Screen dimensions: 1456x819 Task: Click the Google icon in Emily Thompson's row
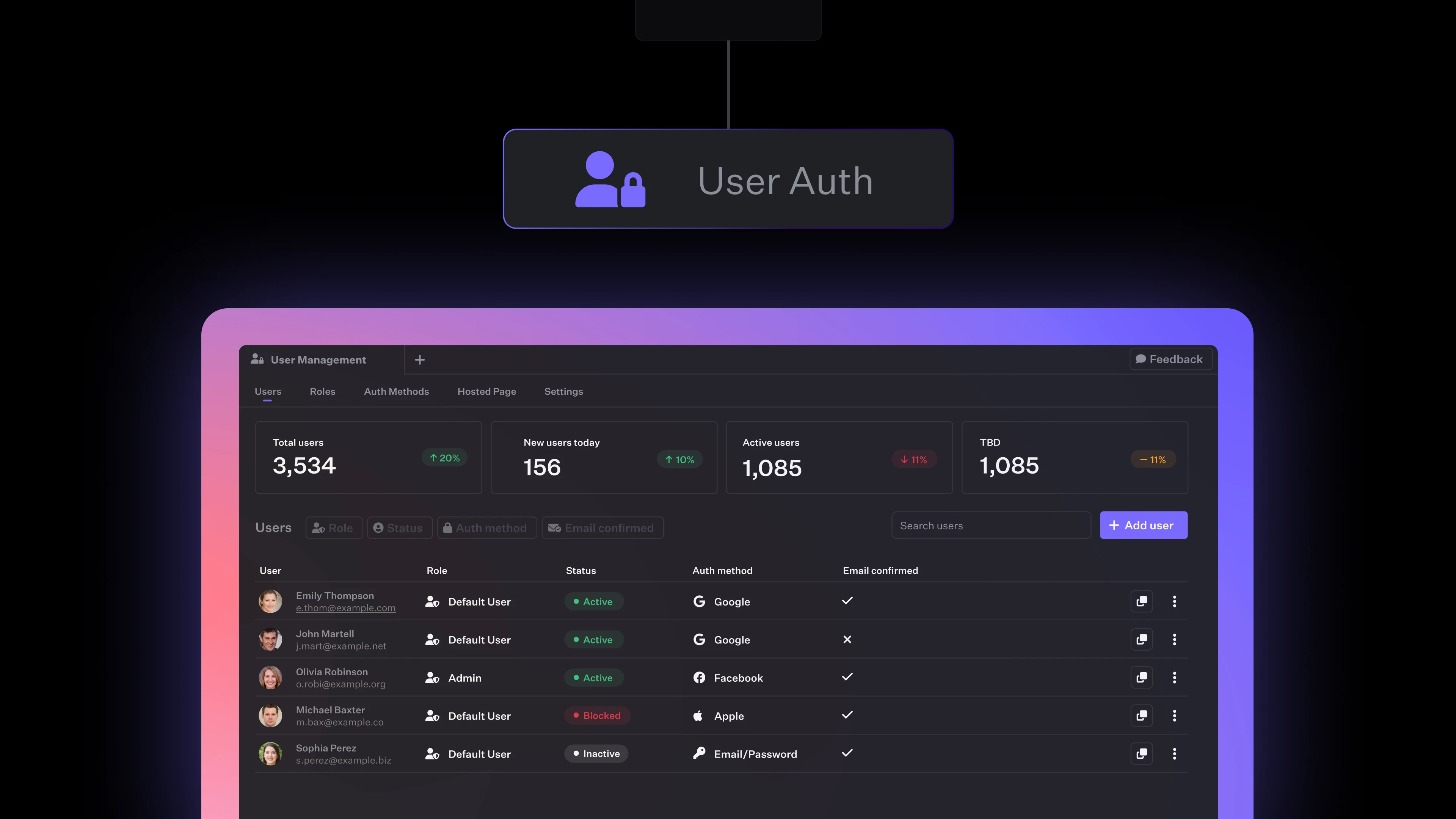coord(699,601)
